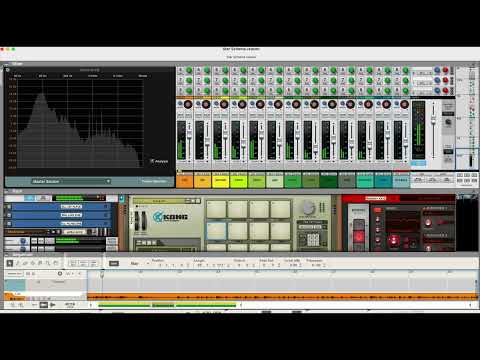
Task: Toggle the checkbox on the first blue rack row
Action: [9, 207]
